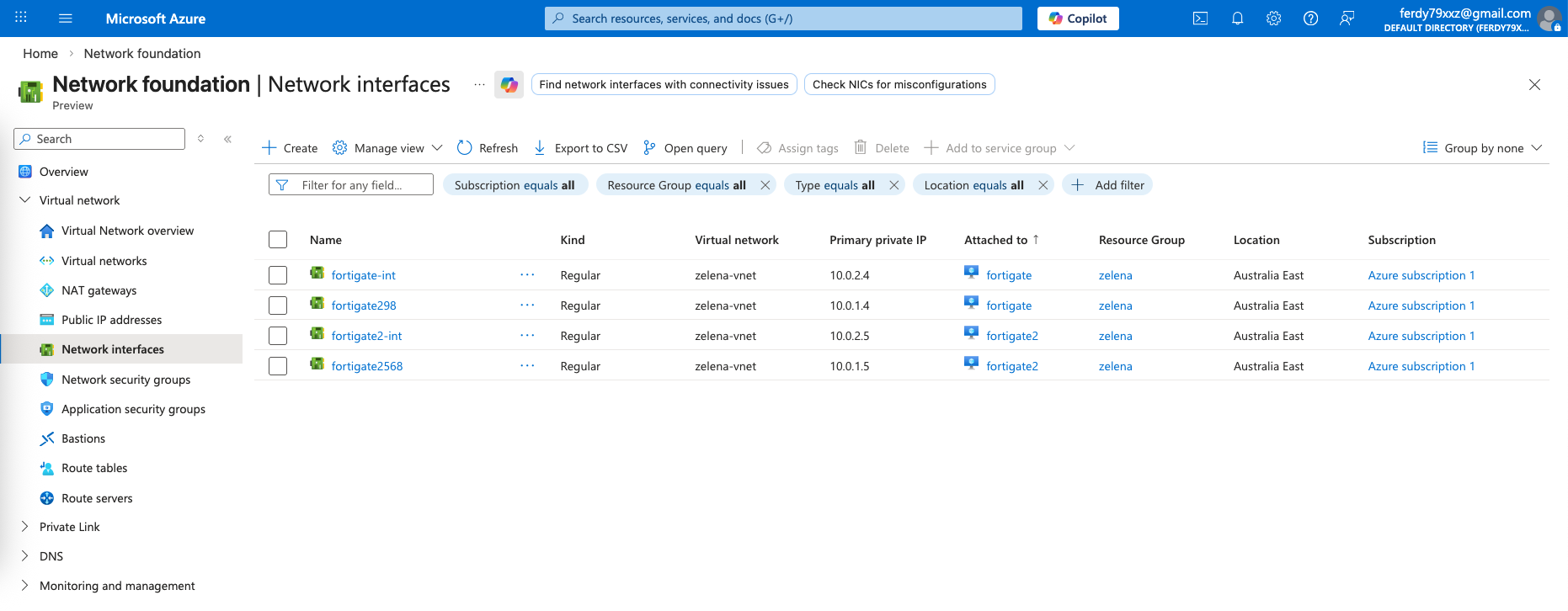Click the Copilot icon beside page title
This screenshot has width=1568, height=611.
(x=509, y=84)
